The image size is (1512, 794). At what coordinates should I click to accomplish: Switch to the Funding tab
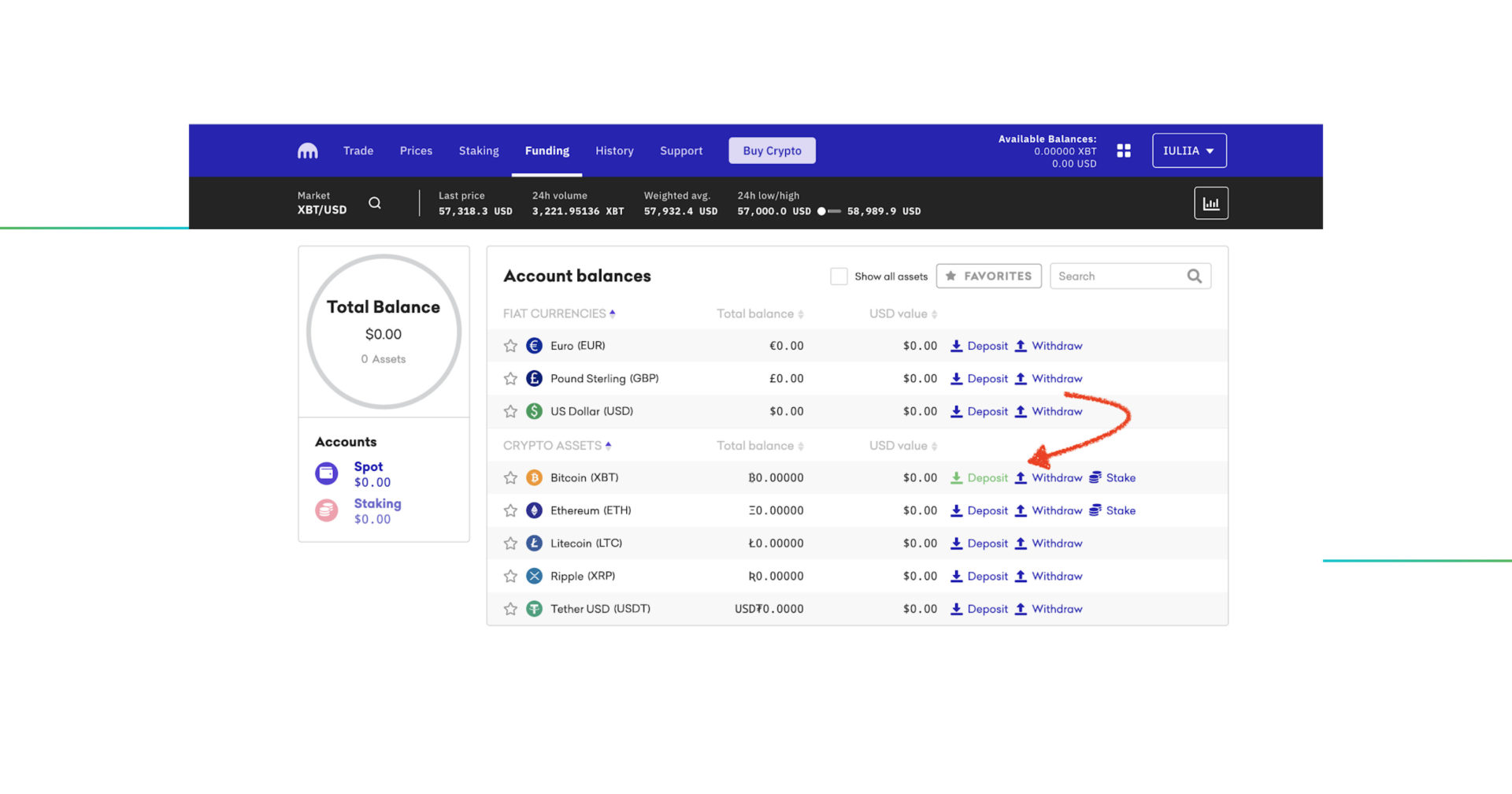(547, 150)
